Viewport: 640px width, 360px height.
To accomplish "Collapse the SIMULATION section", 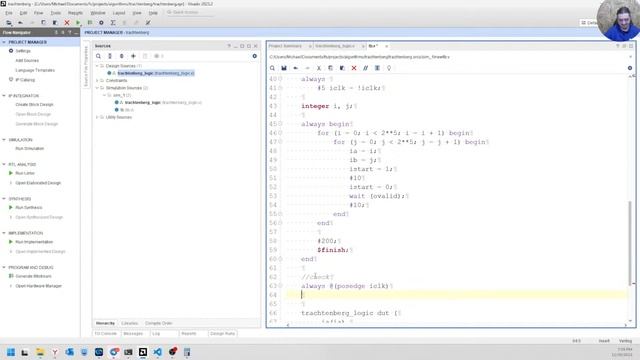I will [x=4, y=140].
